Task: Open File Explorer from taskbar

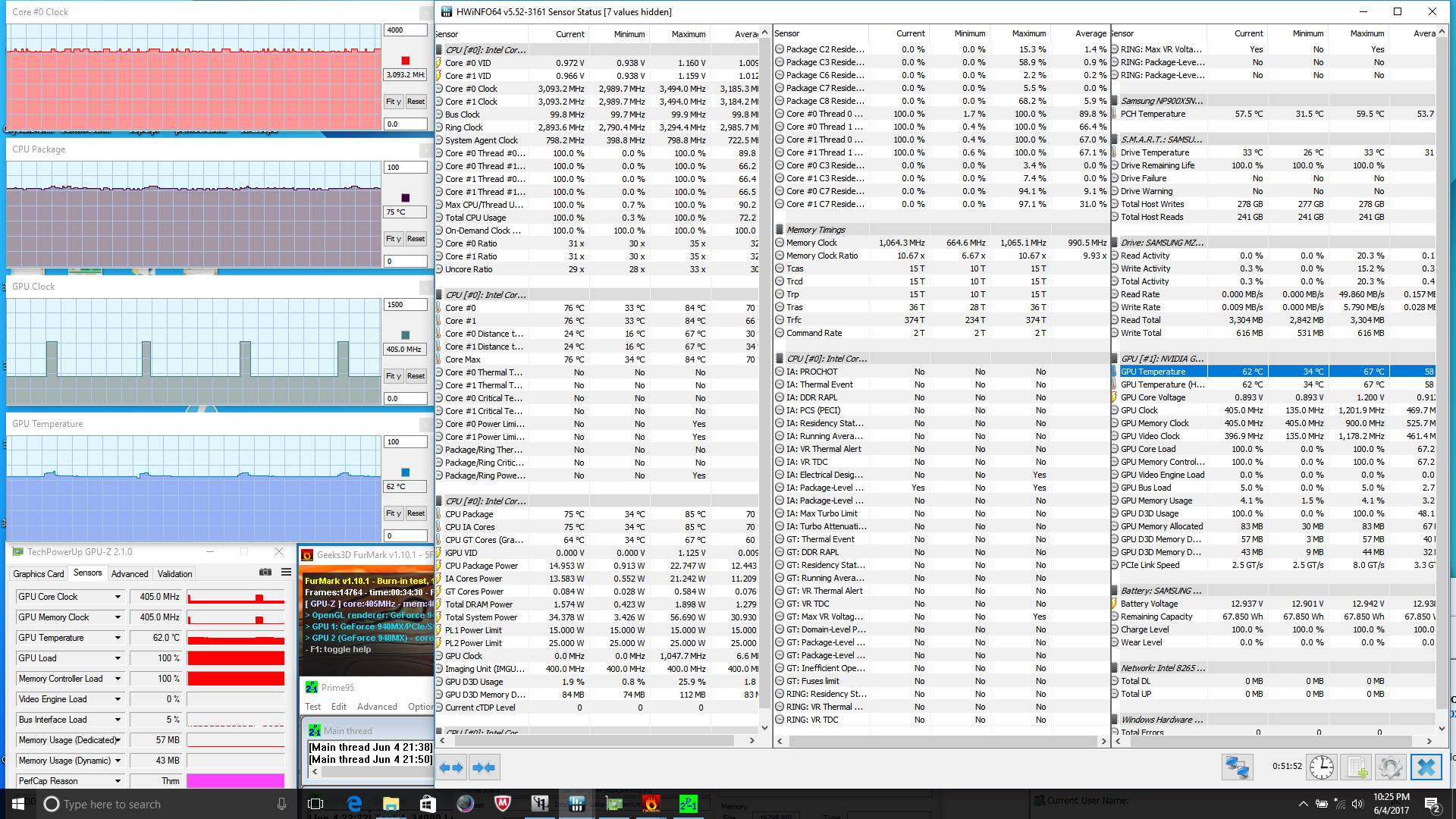Action: 391,804
